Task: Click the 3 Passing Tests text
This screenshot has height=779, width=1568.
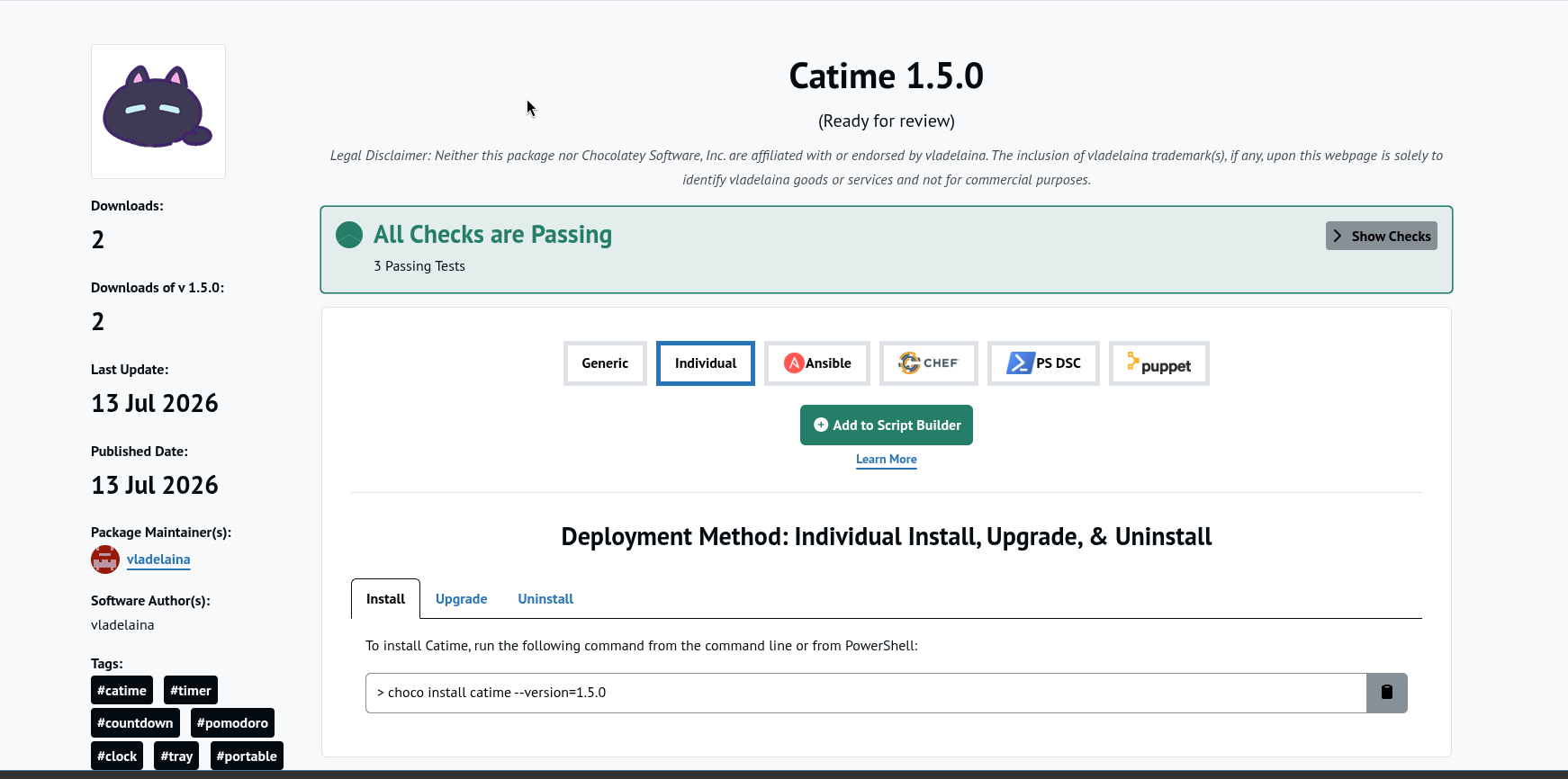Action: [419, 266]
